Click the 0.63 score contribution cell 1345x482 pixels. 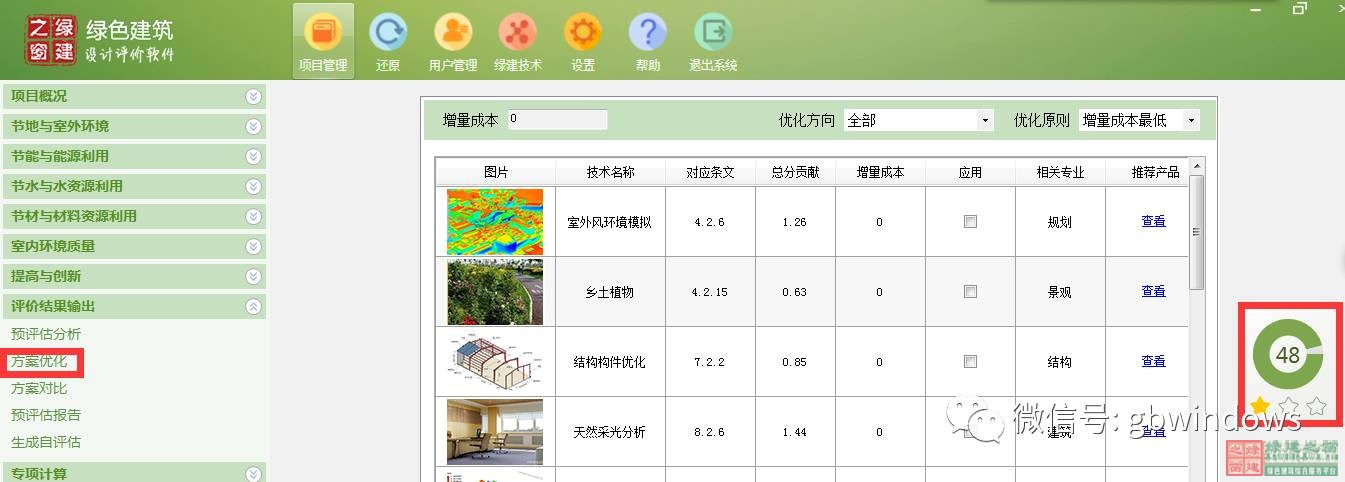(795, 292)
